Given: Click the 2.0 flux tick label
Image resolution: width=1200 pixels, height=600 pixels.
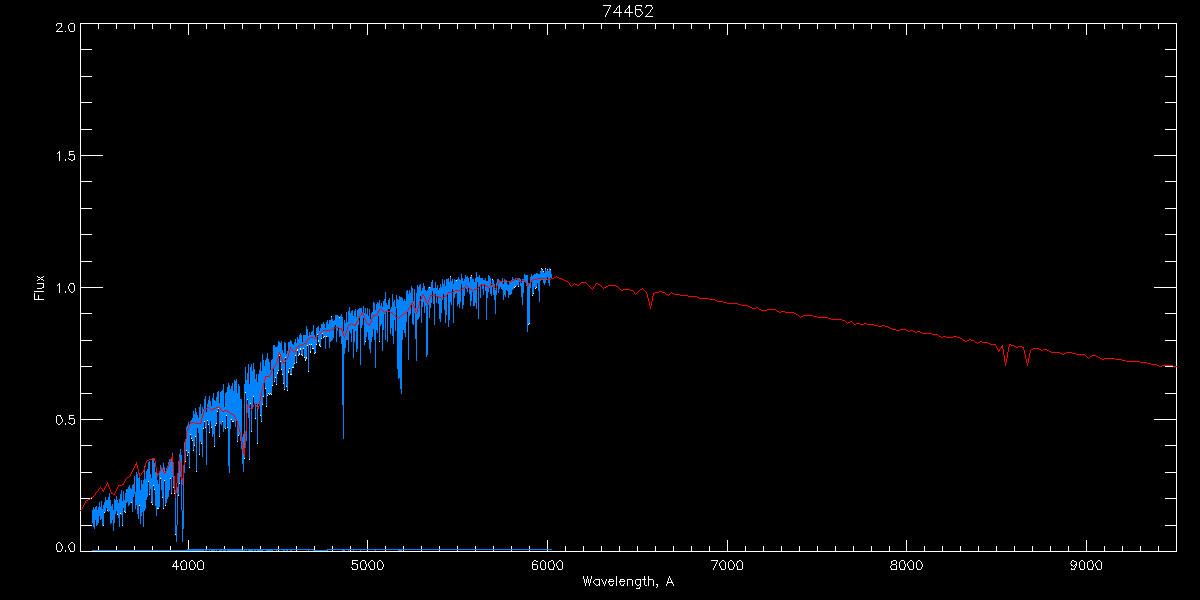Looking at the screenshot, I should [65, 28].
